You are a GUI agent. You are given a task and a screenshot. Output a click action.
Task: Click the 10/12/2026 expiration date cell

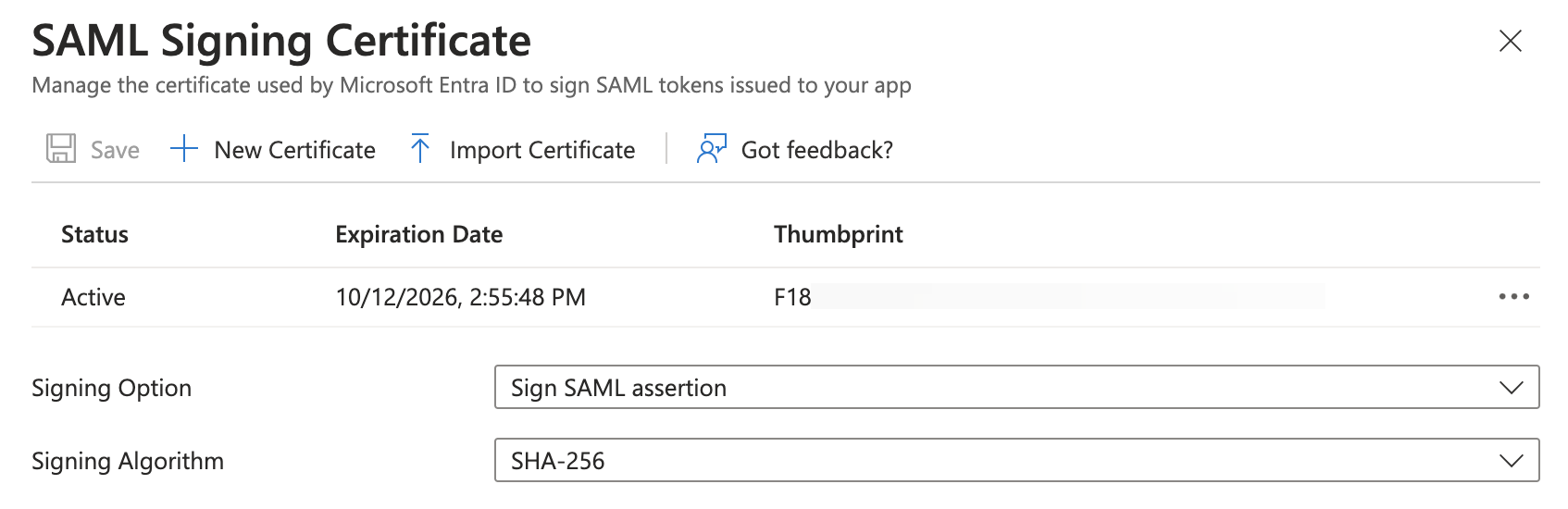460,297
